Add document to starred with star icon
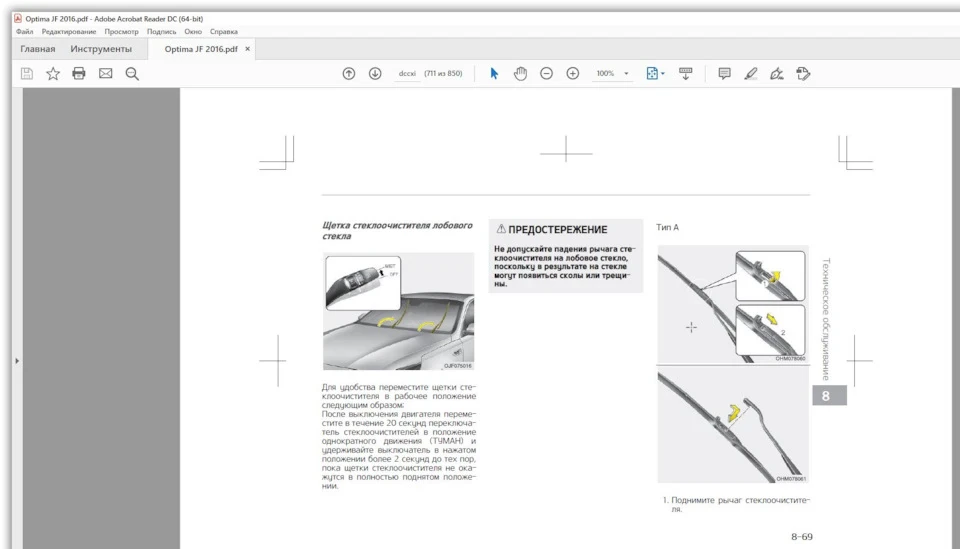960x549 pixels. [x=53, y=74]
